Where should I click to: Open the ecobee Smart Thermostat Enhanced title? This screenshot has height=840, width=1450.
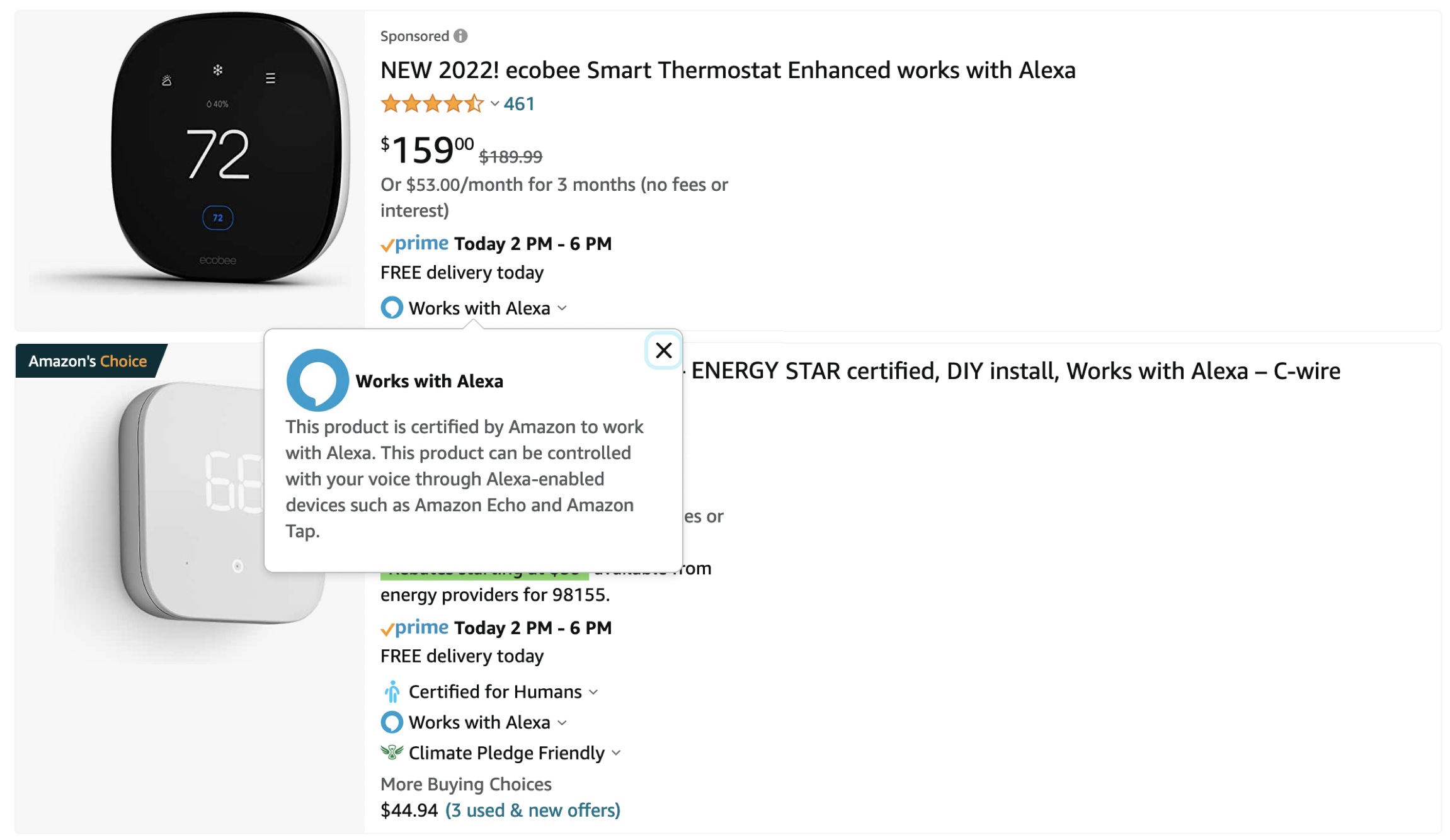tap(728, 70)
